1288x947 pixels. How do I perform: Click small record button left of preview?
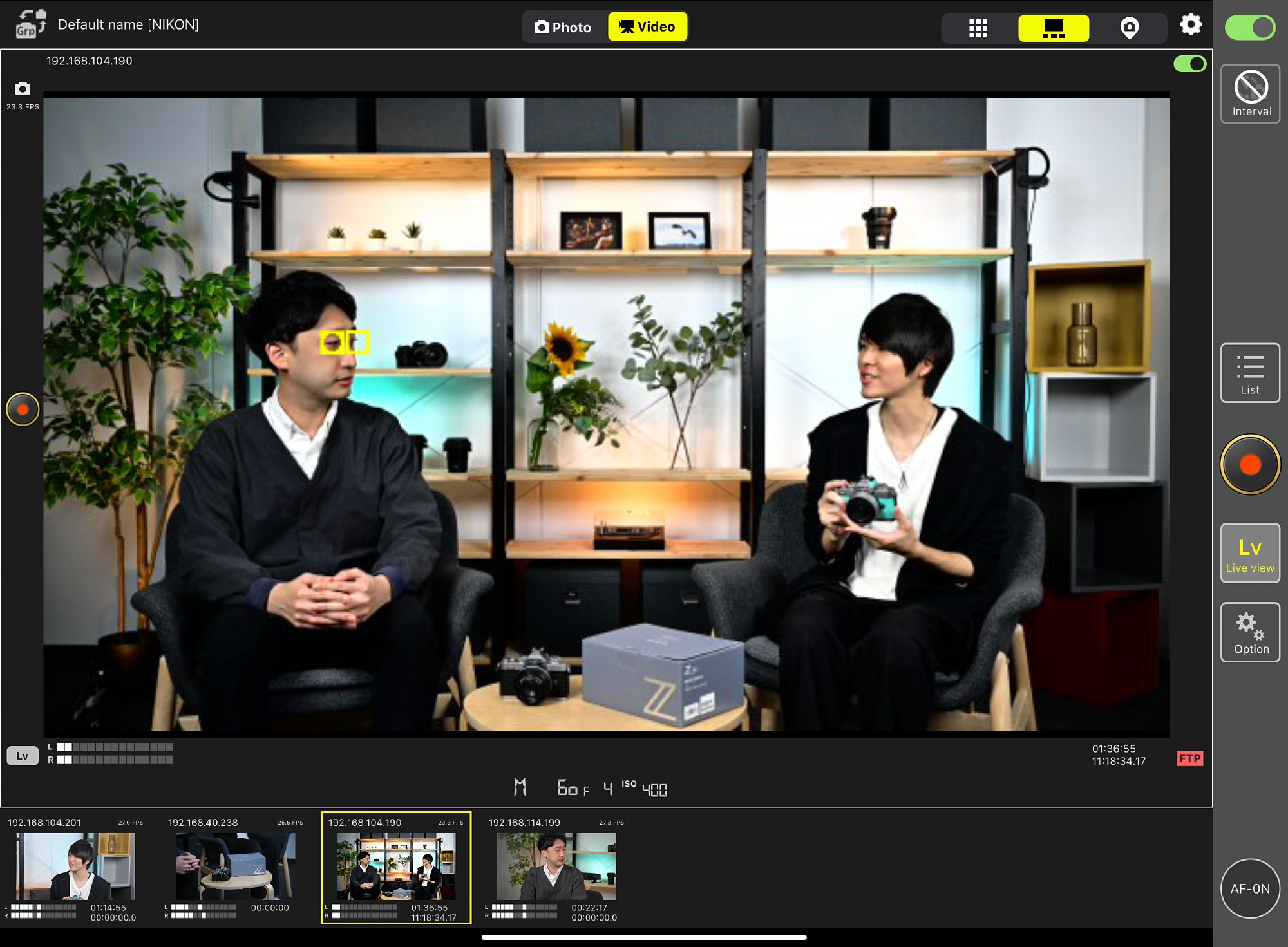(23, 409)
